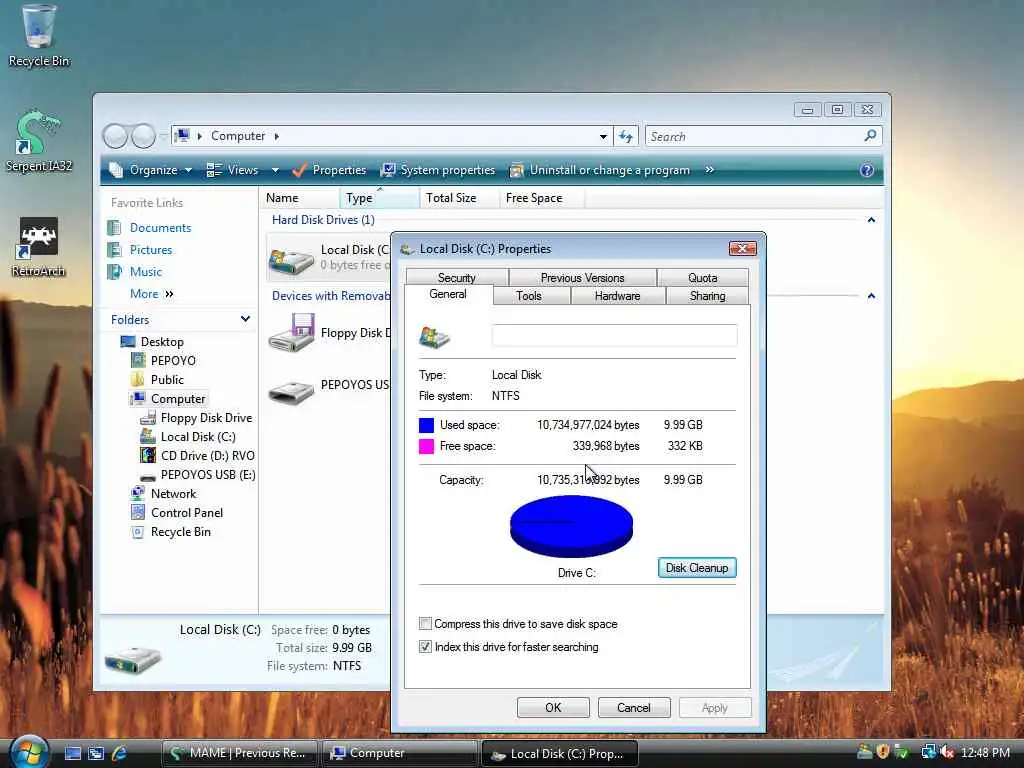Launch the Serpent IA32 desktop shortcut
Viewport: 1024px width, 768px height.
pos(39,141)
